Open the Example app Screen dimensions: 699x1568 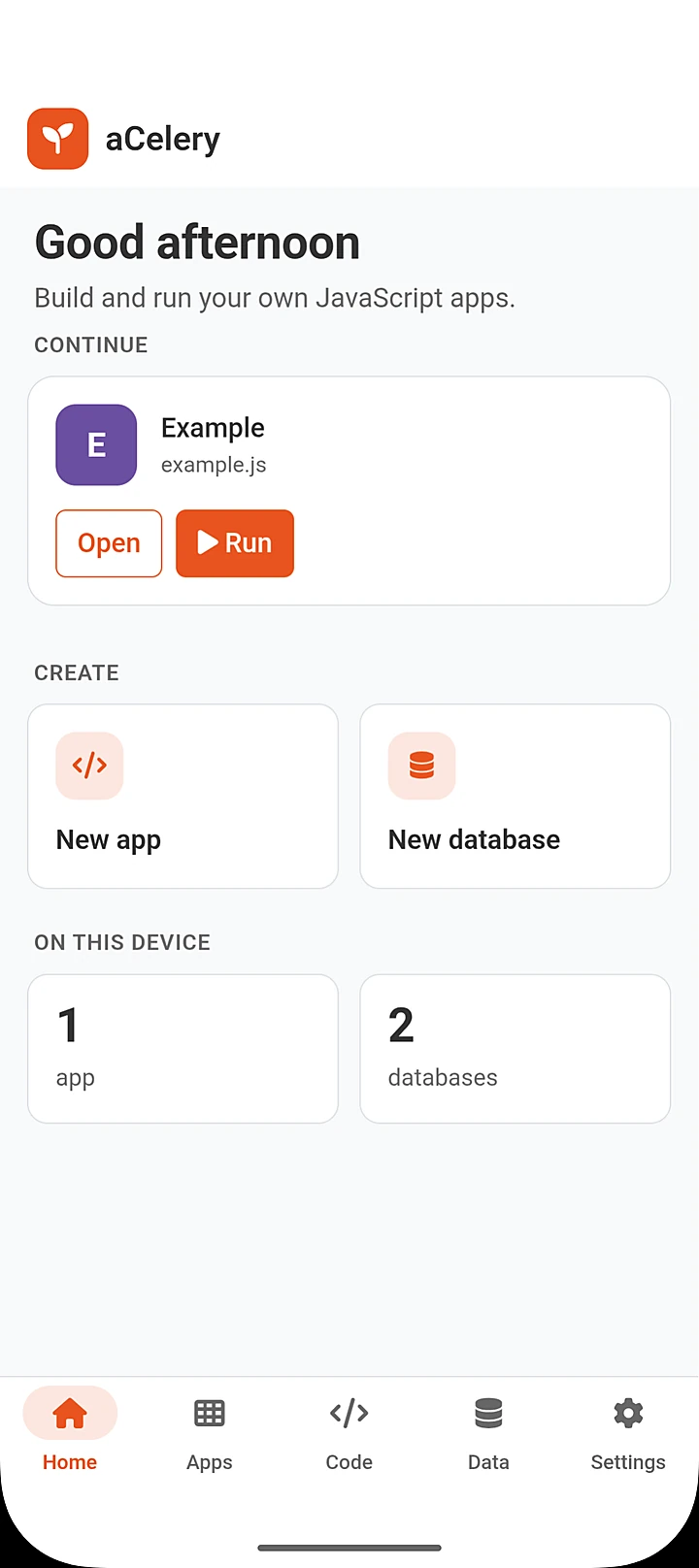click(x=109, y=543)
